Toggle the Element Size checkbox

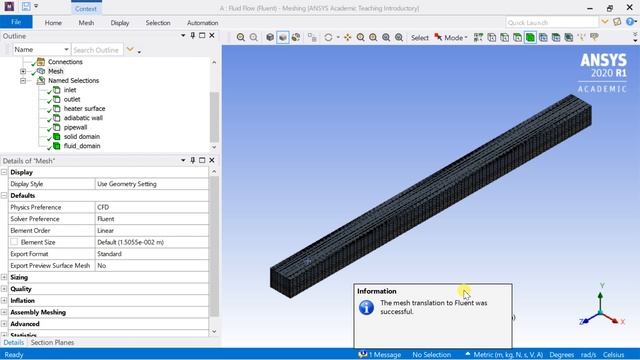tap(14, 242)
